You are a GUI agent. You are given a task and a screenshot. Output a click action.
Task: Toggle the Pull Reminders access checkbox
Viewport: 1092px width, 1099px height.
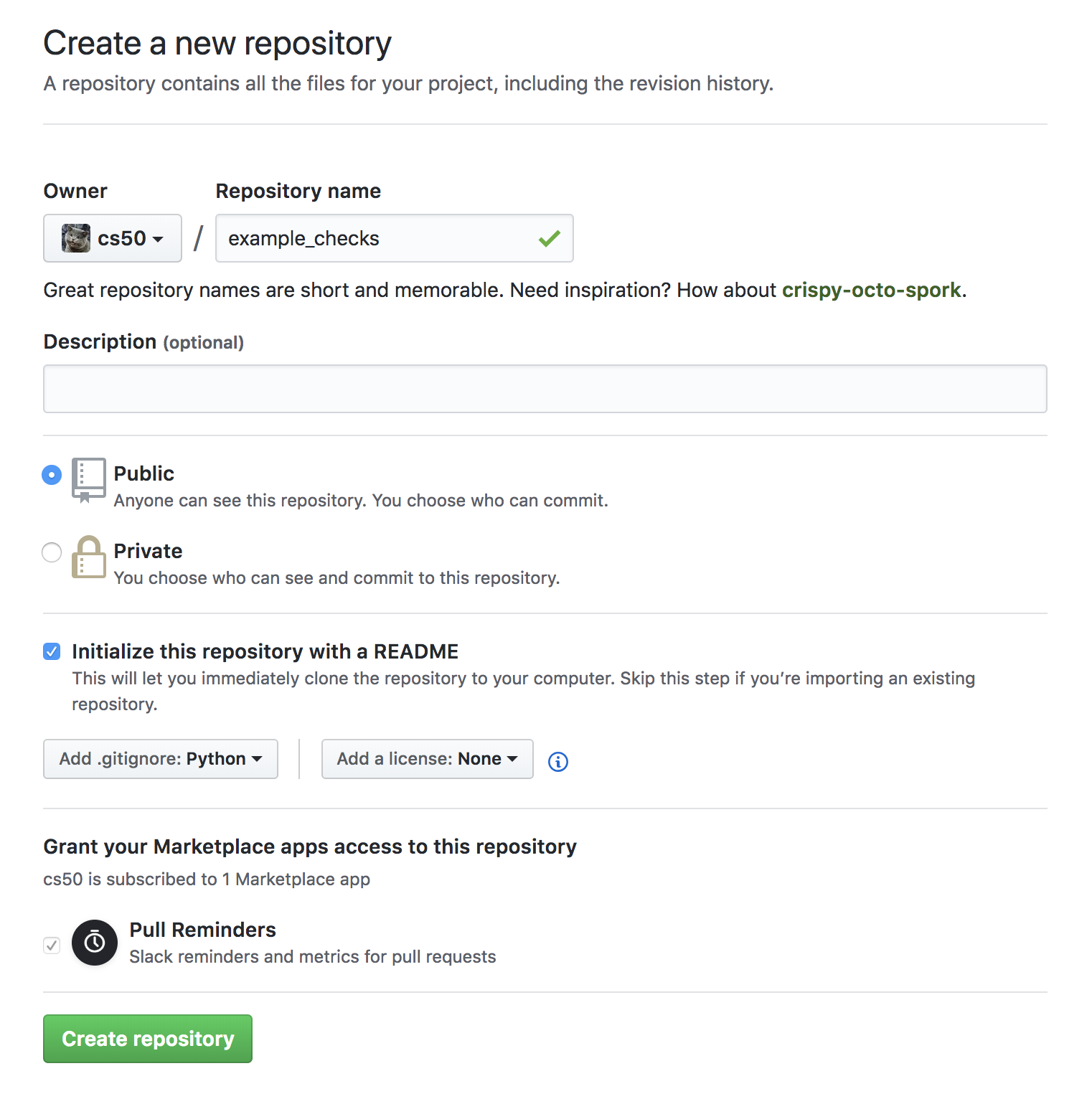[52, 945]
